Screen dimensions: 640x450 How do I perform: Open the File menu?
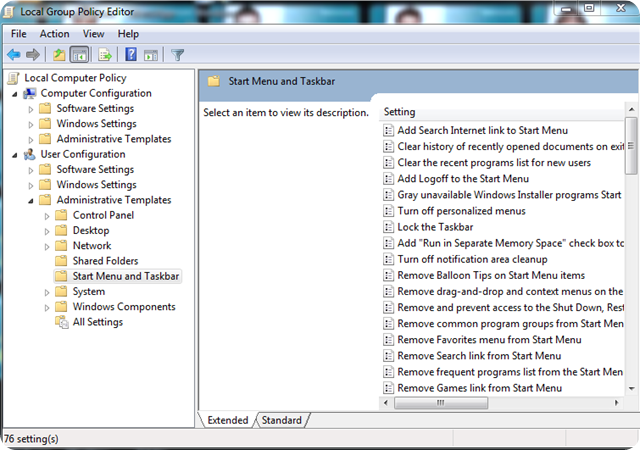(x=19, y=34)
